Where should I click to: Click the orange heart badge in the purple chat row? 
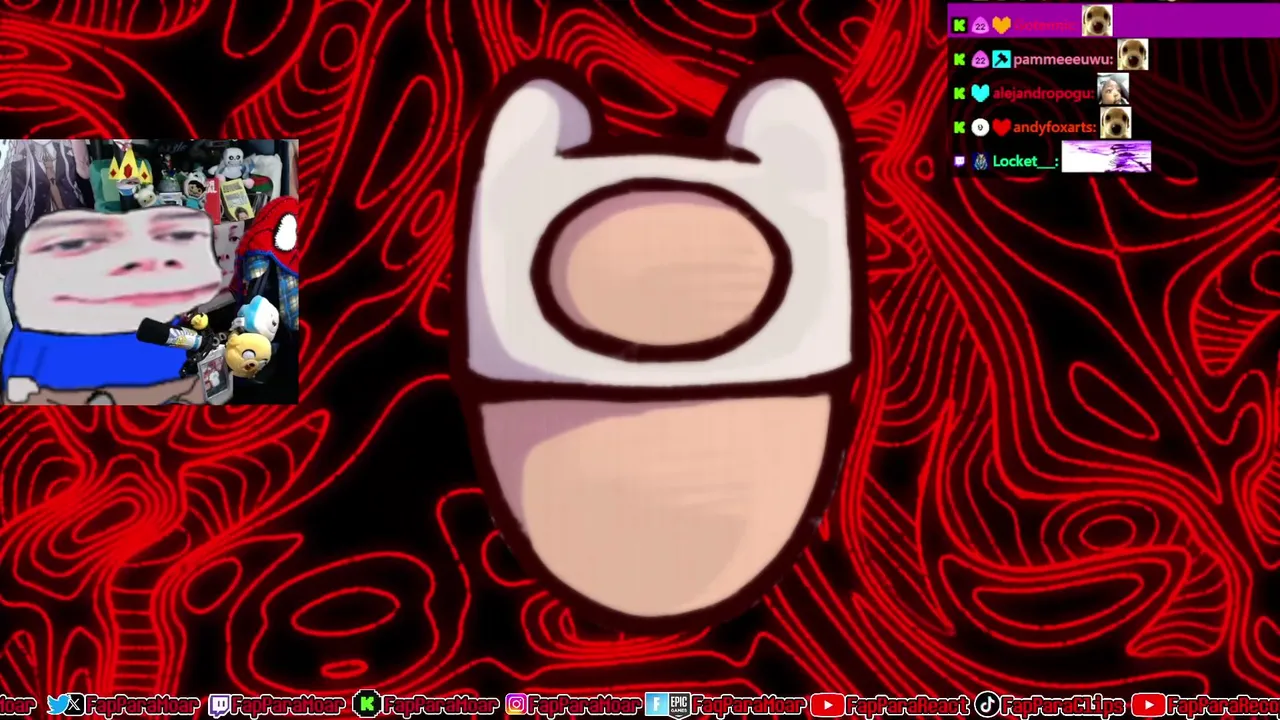1001,25
